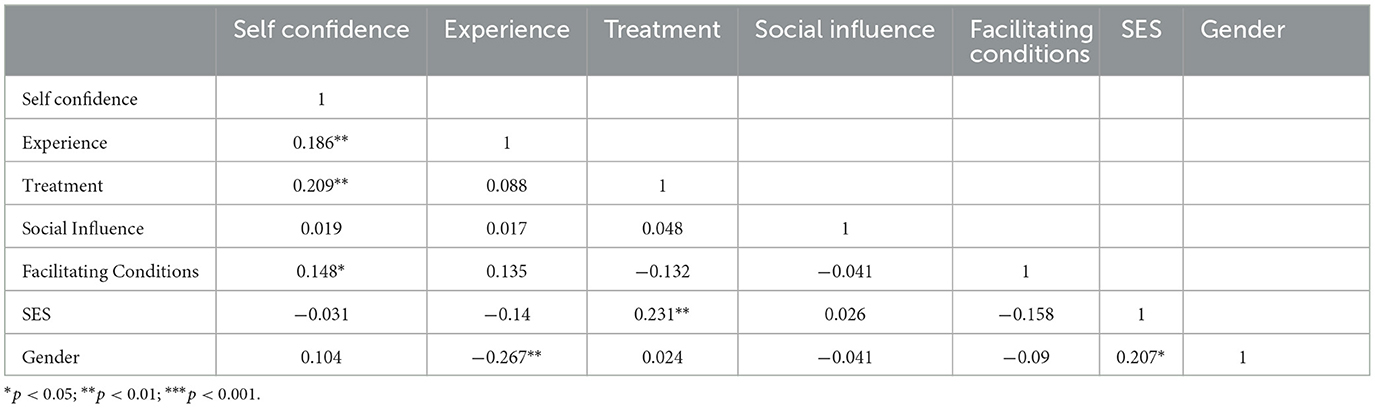This screenshot has height=408, width=1375.
Task: Select the Experience column header
Action: [507, 30]
